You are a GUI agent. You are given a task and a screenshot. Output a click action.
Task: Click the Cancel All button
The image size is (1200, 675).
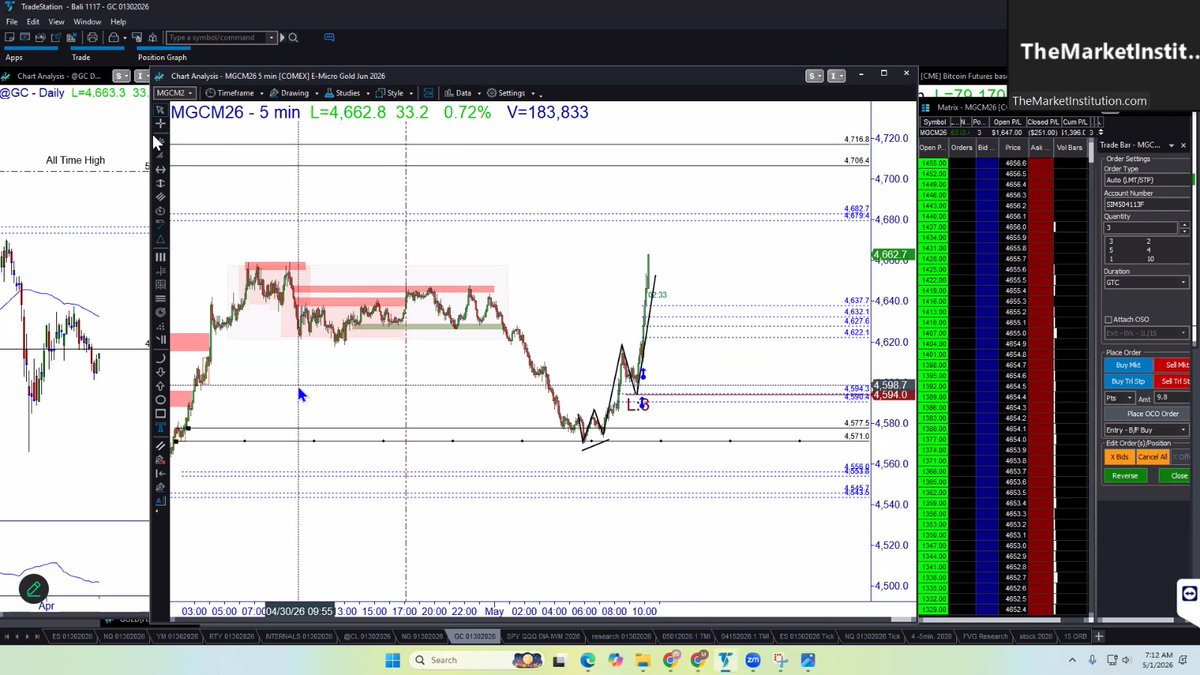tap(1152, 456)
